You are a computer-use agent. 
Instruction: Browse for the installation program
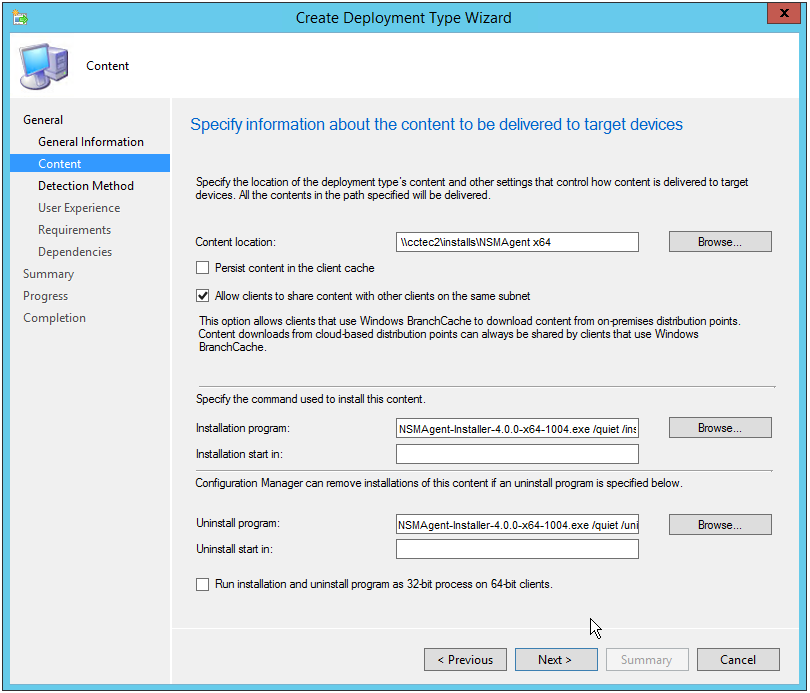pyautogui.click(x=720, y=428)
